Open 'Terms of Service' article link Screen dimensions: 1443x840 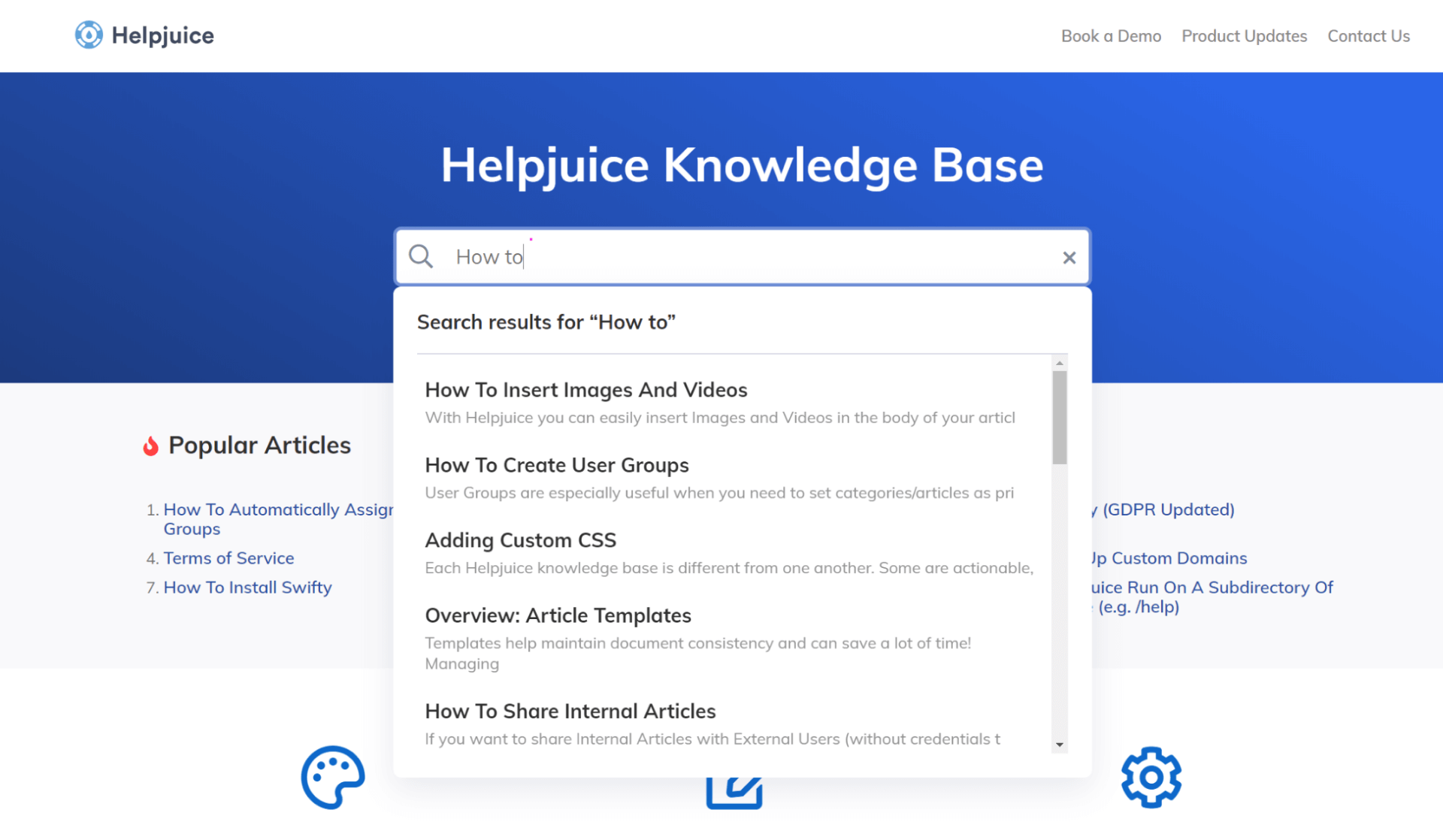pos(229,558)
